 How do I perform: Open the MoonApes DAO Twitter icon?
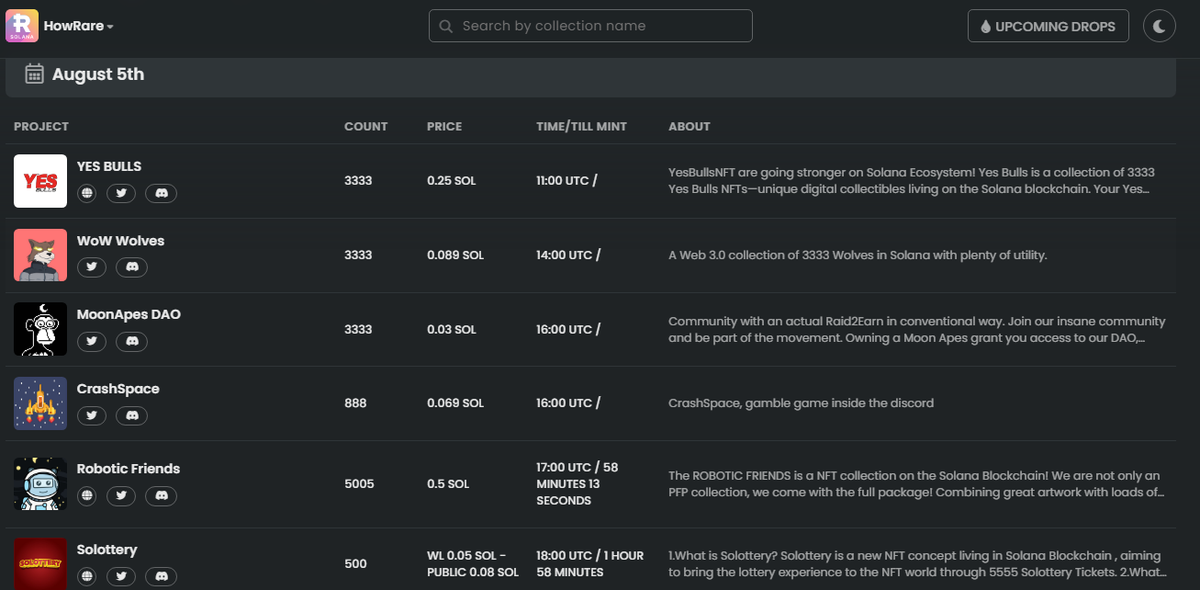(92, 341)
